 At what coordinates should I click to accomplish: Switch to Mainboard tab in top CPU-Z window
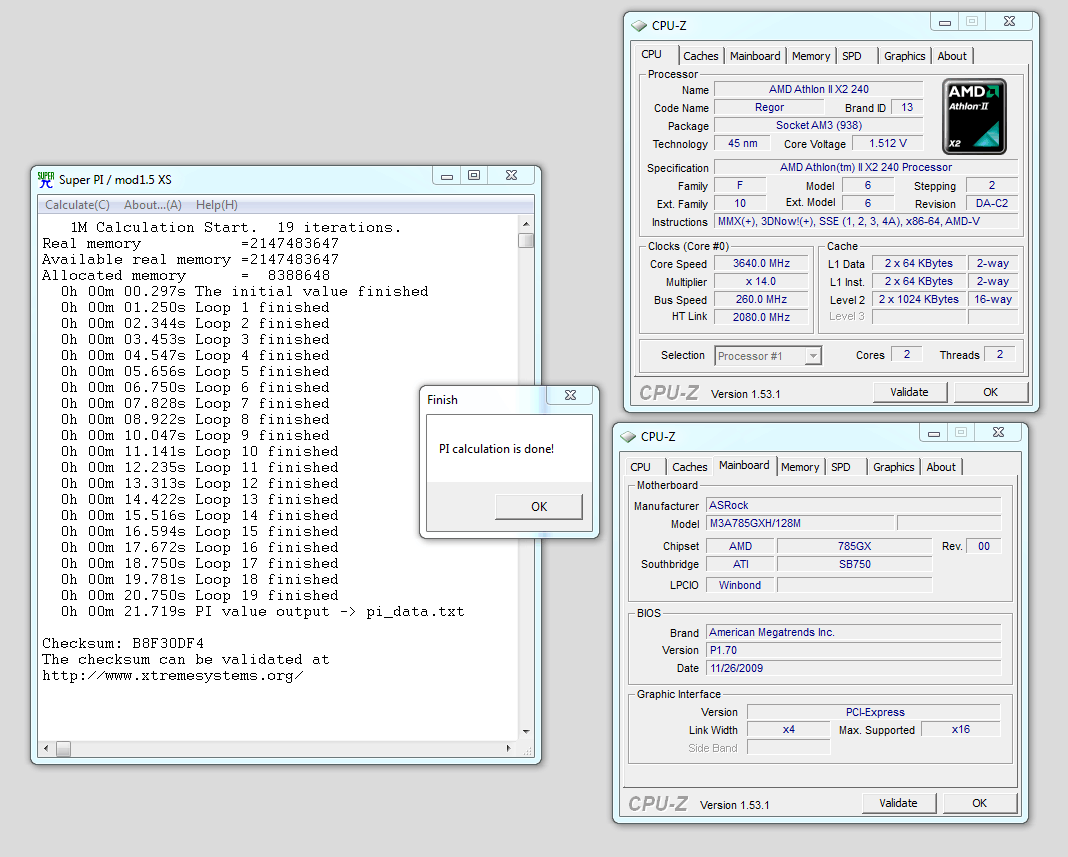(755, 57)
